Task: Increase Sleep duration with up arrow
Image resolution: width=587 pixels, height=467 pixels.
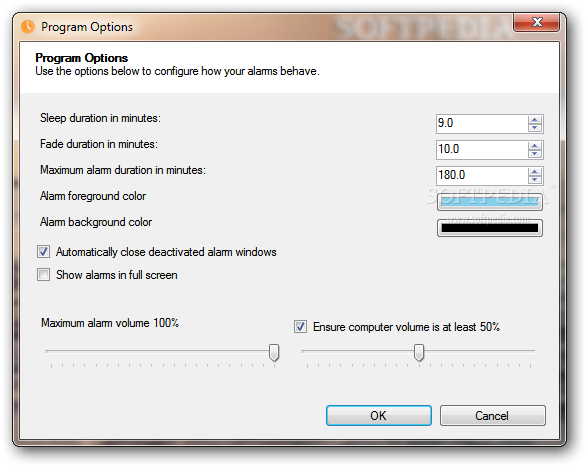Action: point(535,120)
